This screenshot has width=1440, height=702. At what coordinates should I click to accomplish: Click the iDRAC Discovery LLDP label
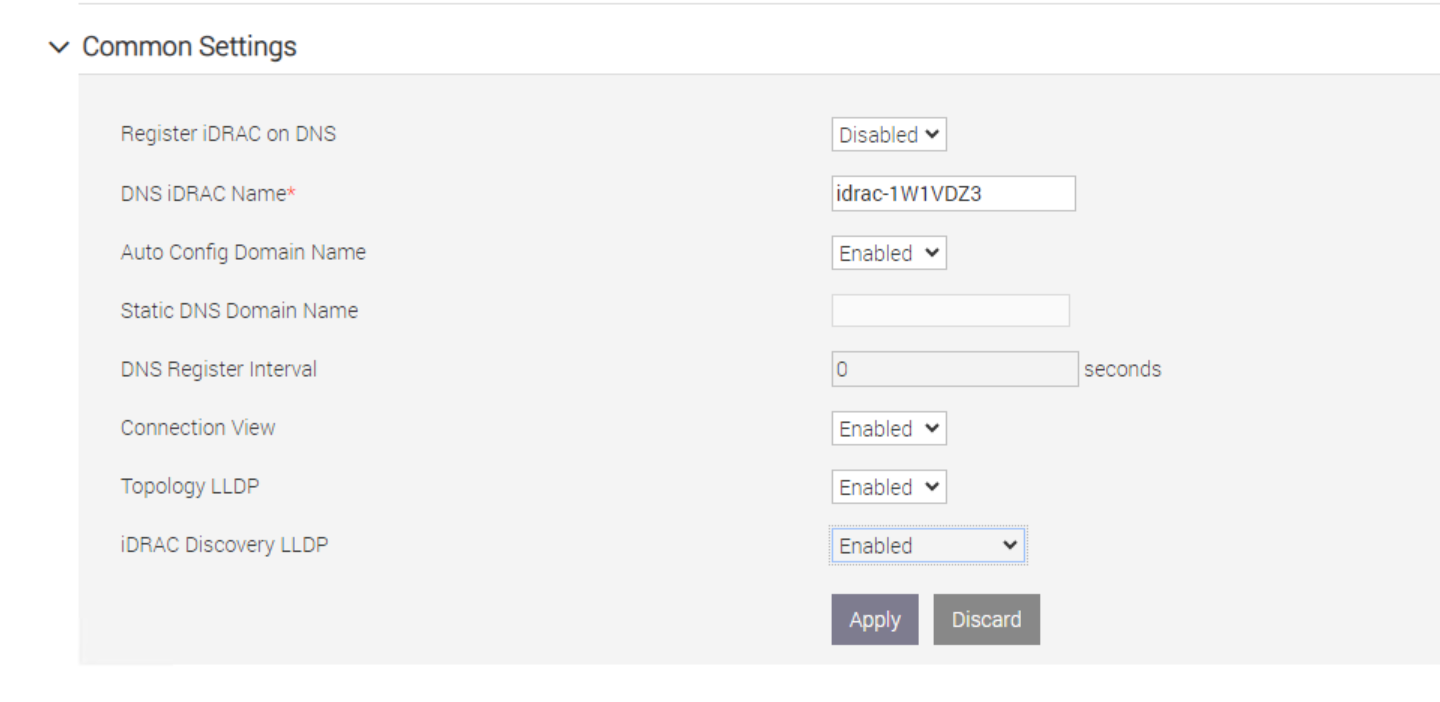point(224,546)
